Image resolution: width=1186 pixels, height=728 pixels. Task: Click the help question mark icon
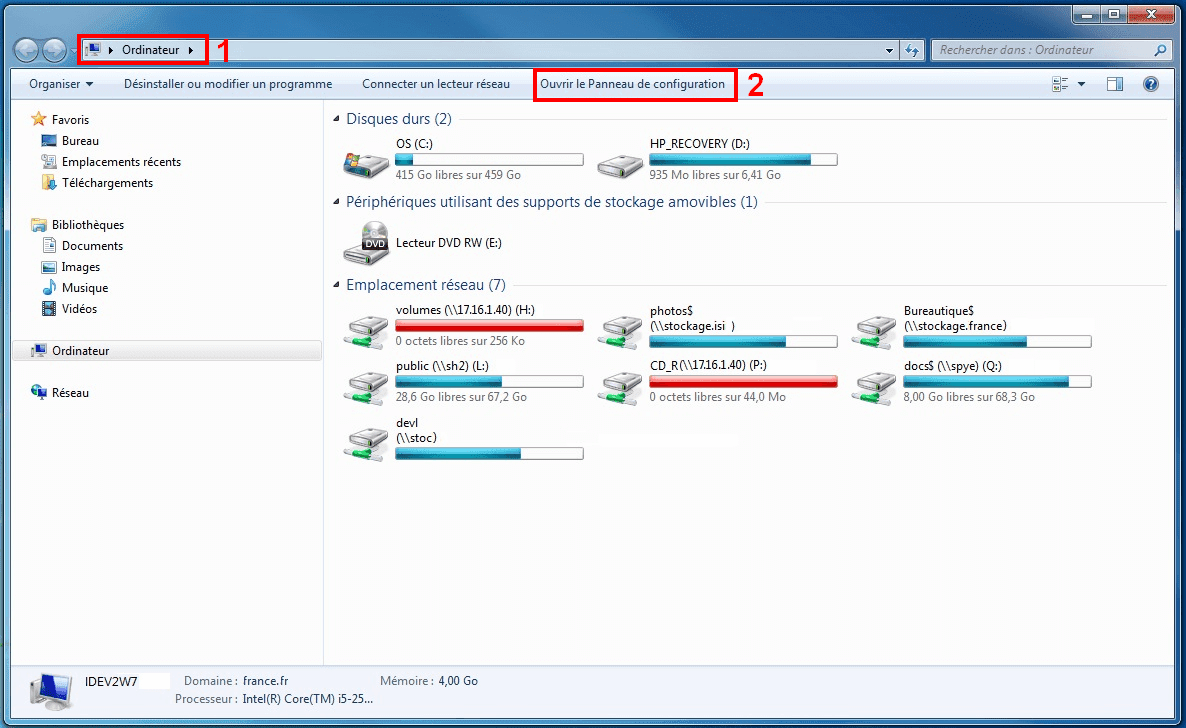coord(1151,85)
